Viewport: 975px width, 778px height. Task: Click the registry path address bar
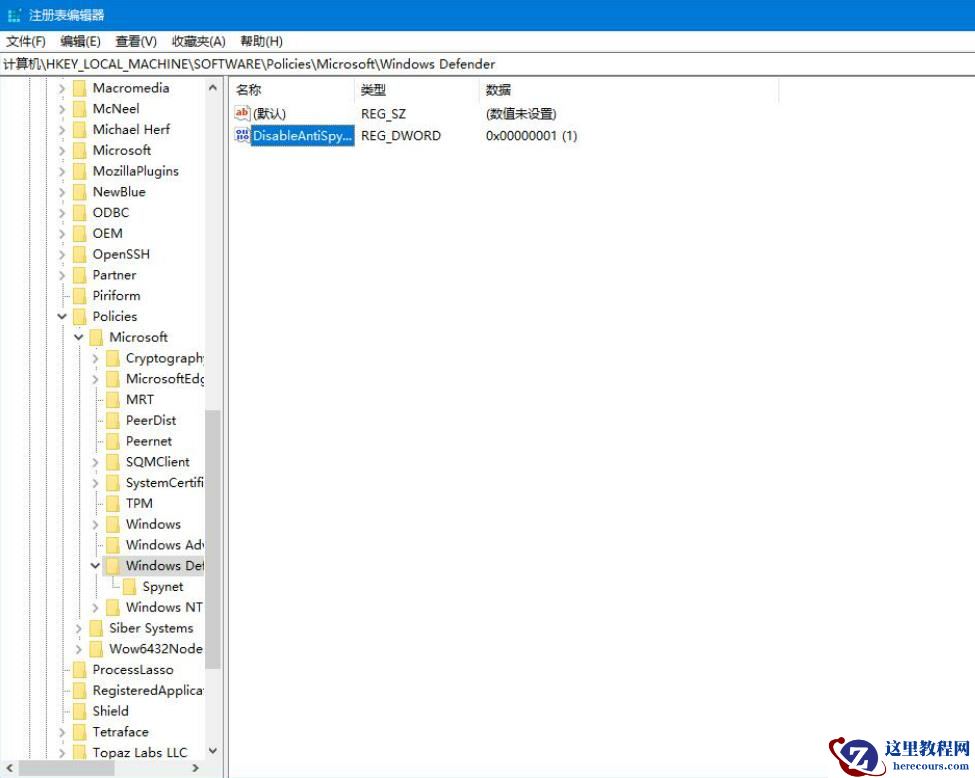(x=300, y=63)
